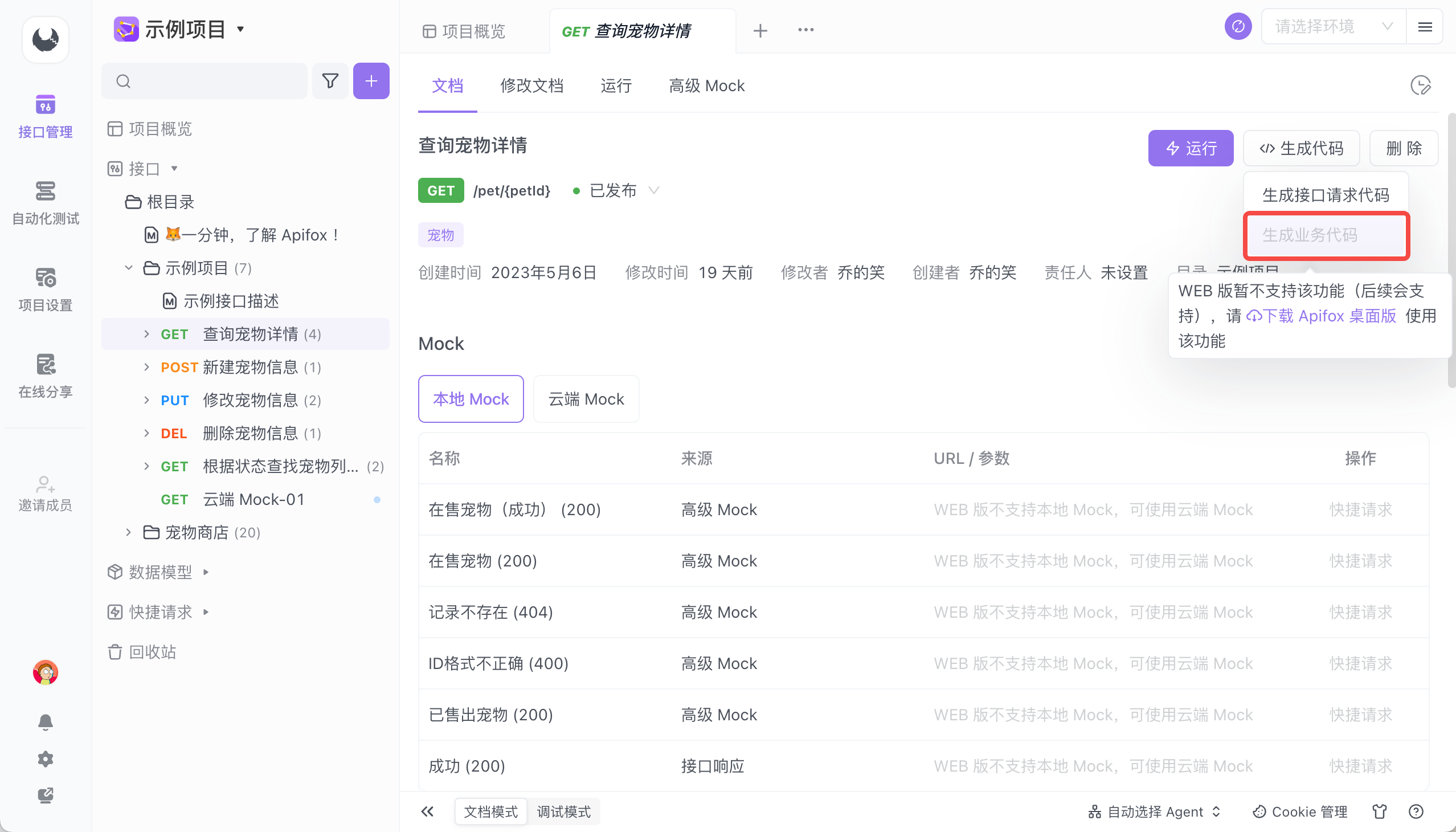Click the notification bell icon

tap(45, 721)
